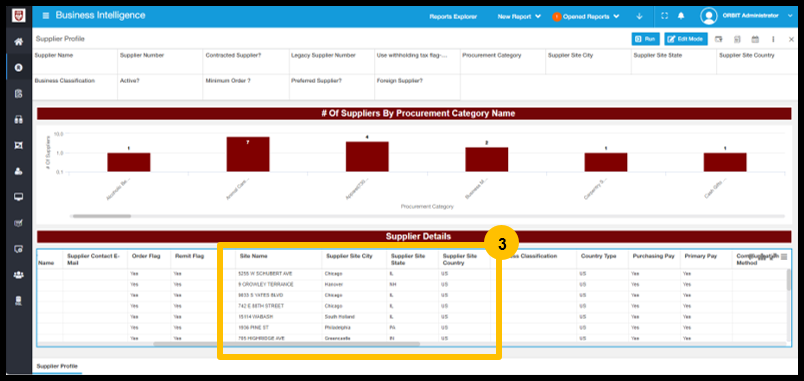Open the SQL database sidebar module

point(18,300)
